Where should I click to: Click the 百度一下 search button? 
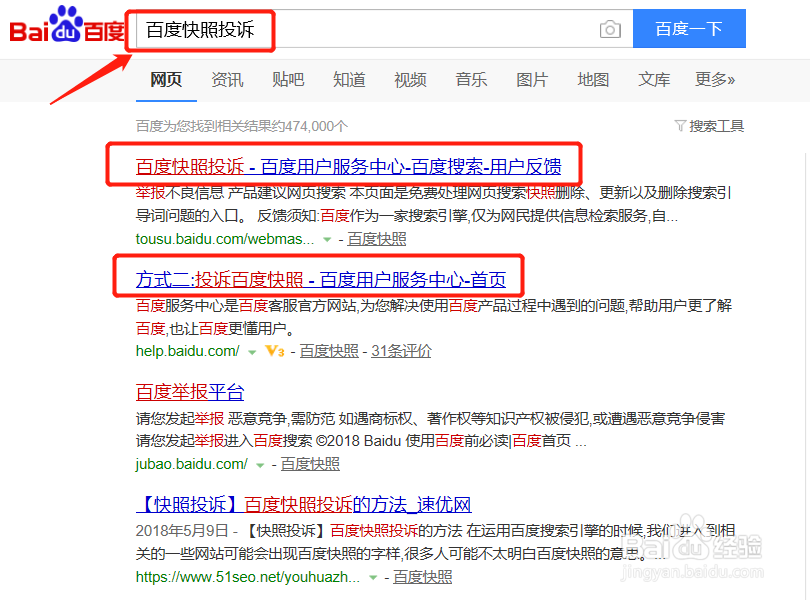689,28
